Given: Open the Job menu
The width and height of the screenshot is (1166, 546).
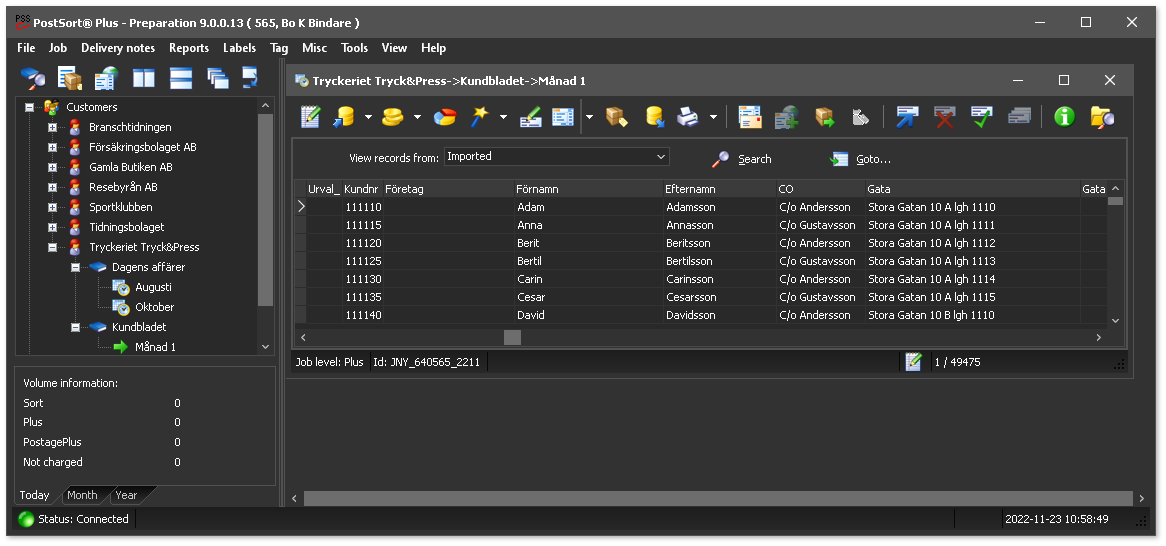Looking at the screenshot, I should tap(58, 48).
